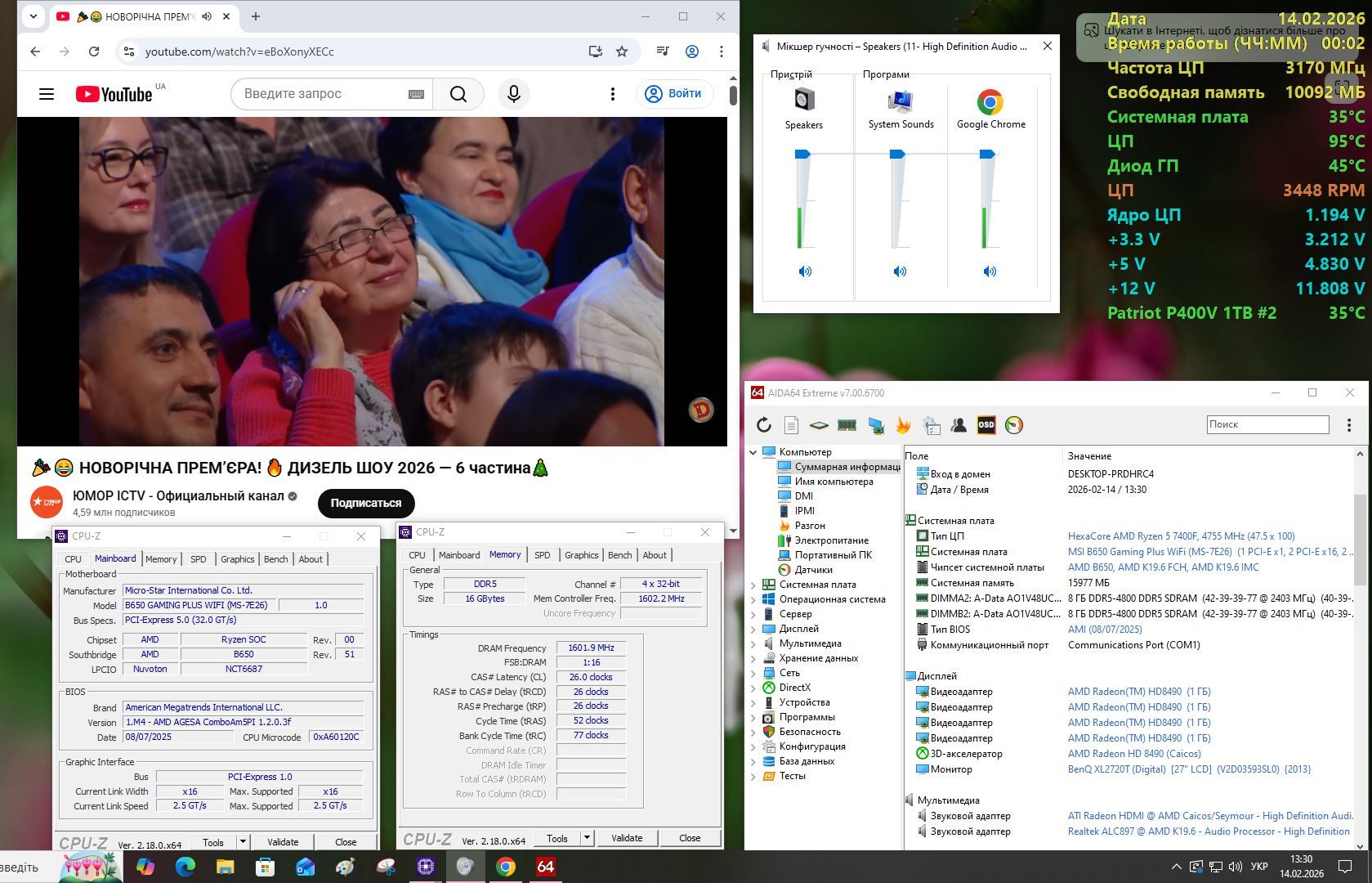Collapse the Компьютер tree node

coord(753,452)
